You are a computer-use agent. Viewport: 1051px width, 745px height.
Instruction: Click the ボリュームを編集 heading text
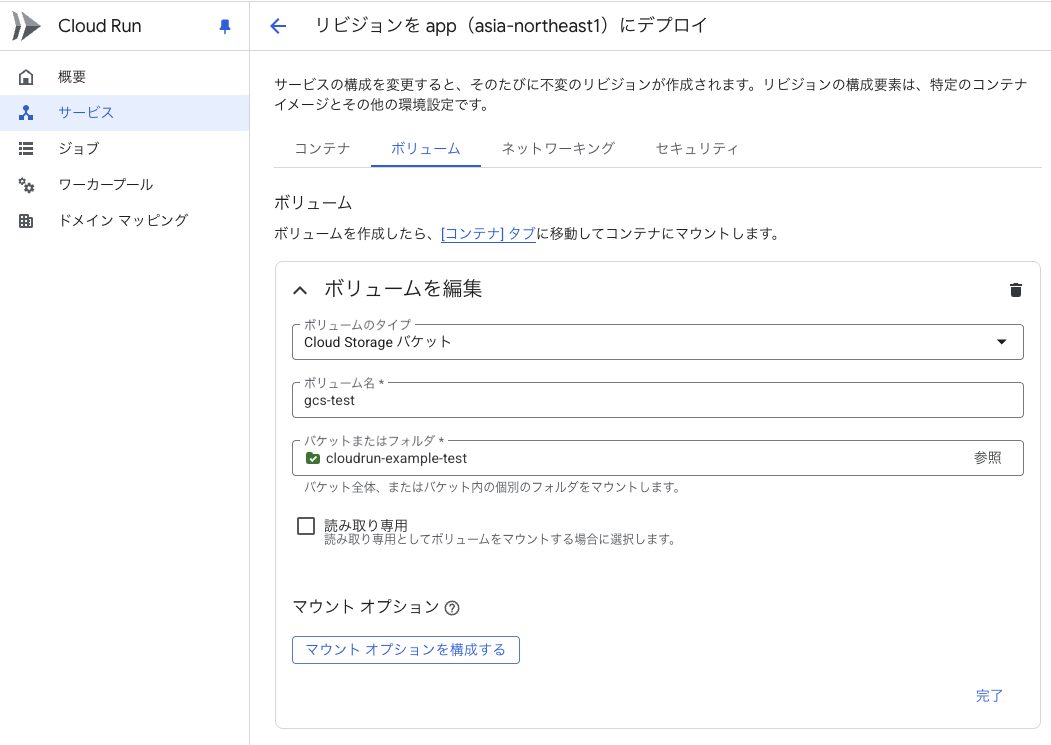click(x=404, y=289)
